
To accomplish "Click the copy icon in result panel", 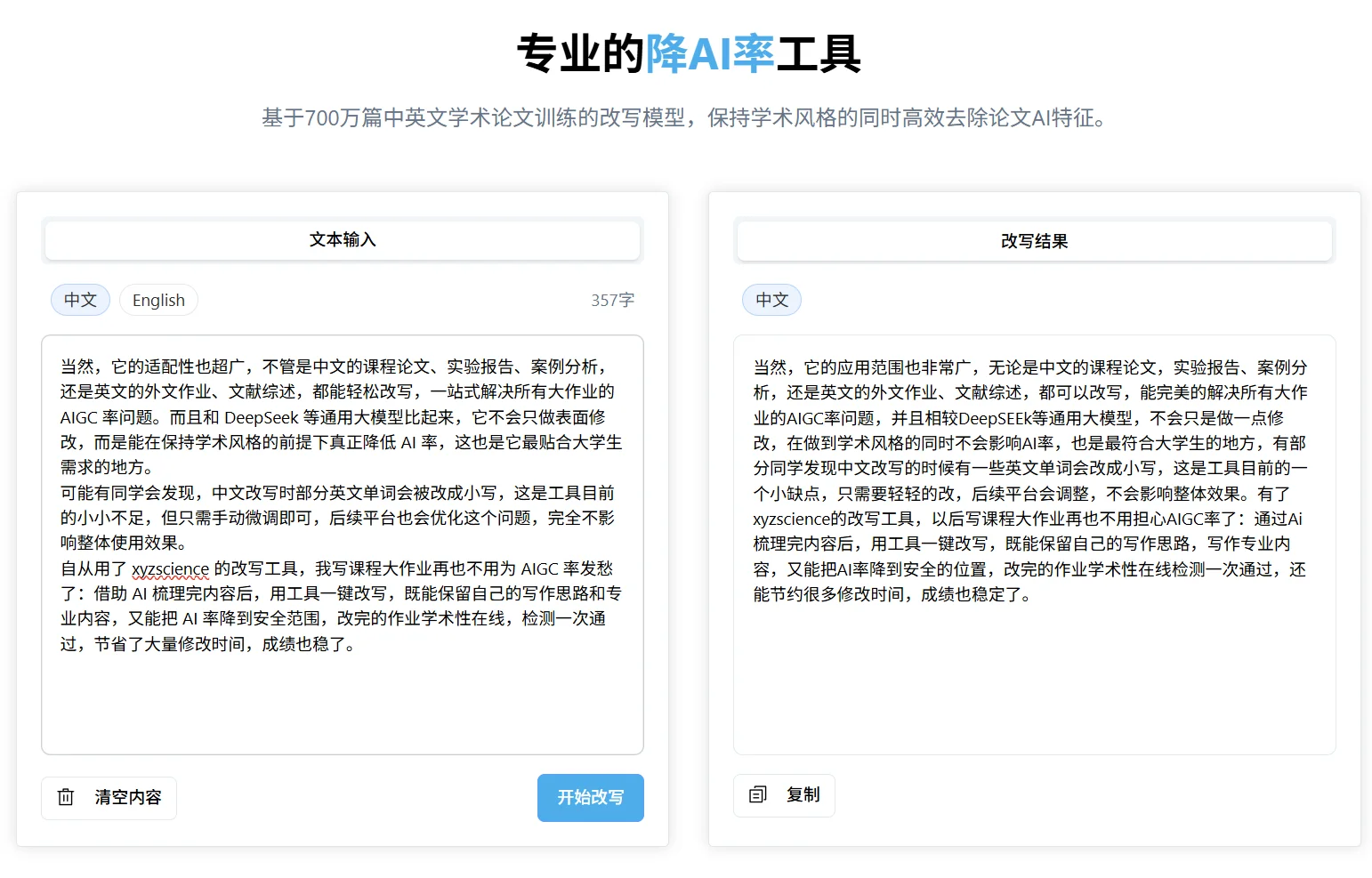I will pos(757,794).
